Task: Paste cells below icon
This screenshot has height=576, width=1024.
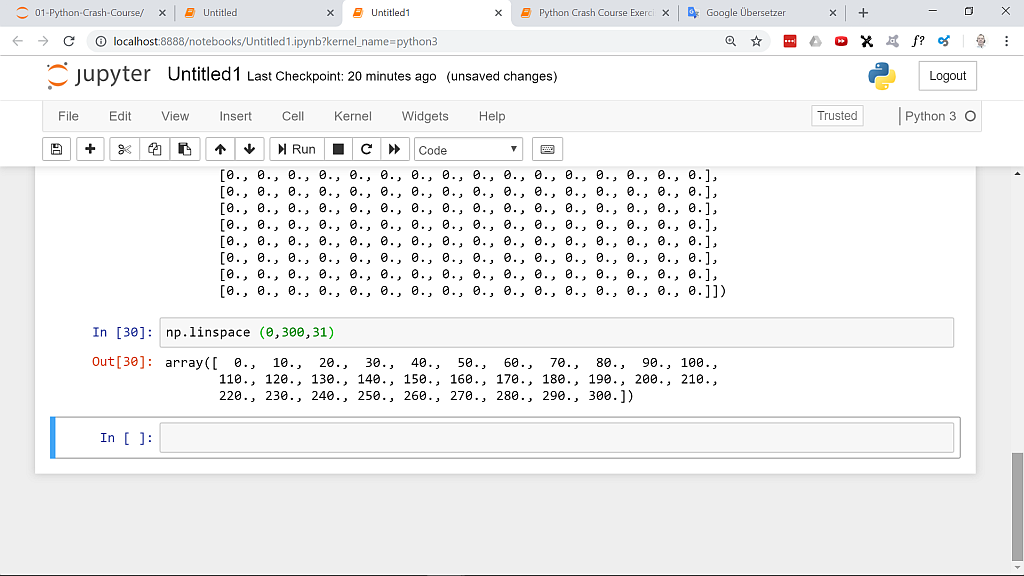Action: pos(185,149)
